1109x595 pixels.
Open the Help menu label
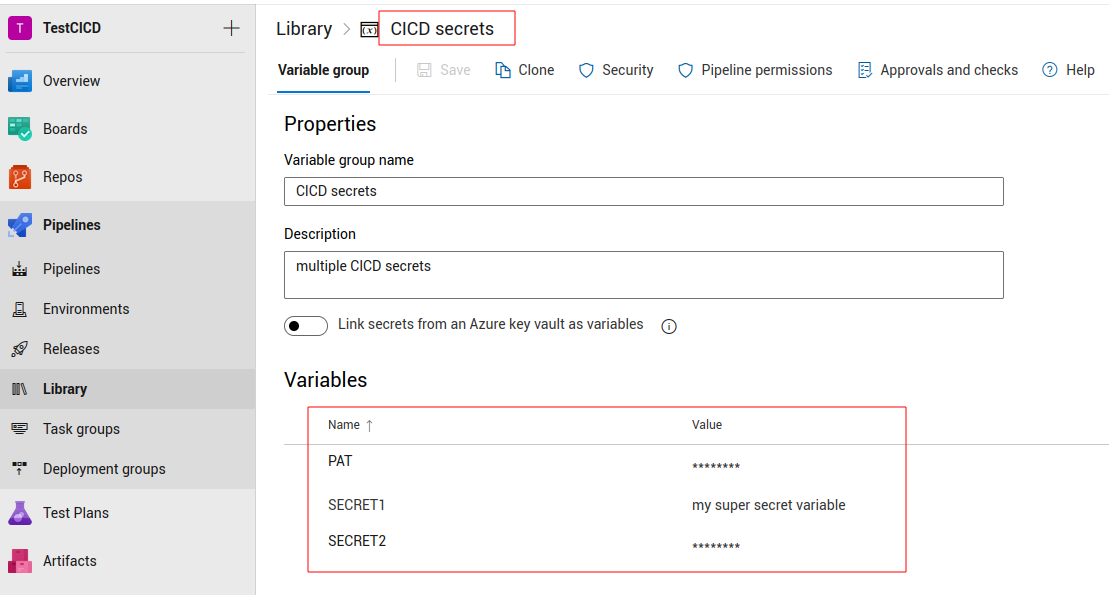(x=1080, y=70)
